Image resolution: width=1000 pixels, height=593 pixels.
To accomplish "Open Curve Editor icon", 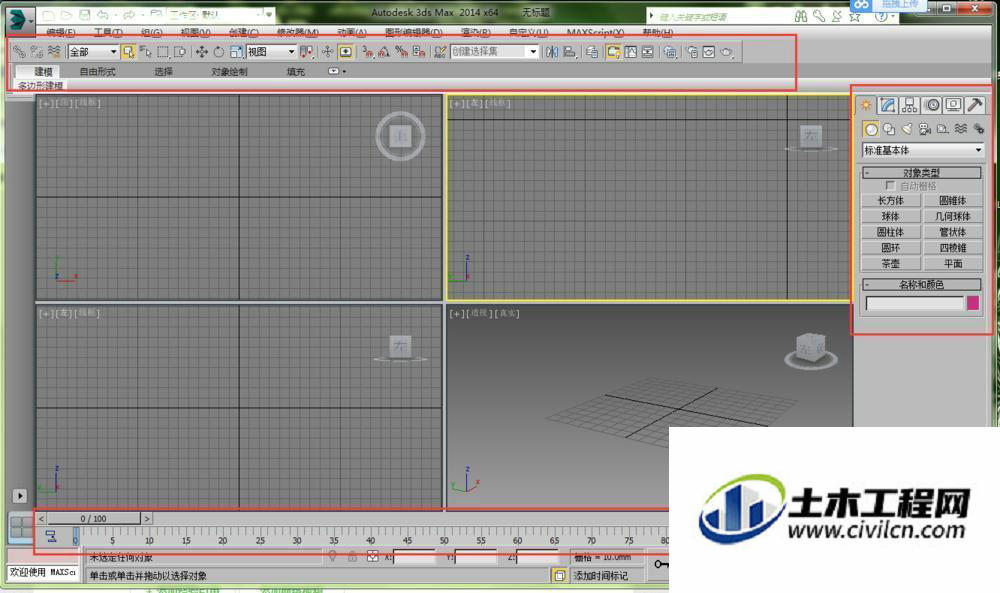I will pyautogui.click(x=631, y=52).
